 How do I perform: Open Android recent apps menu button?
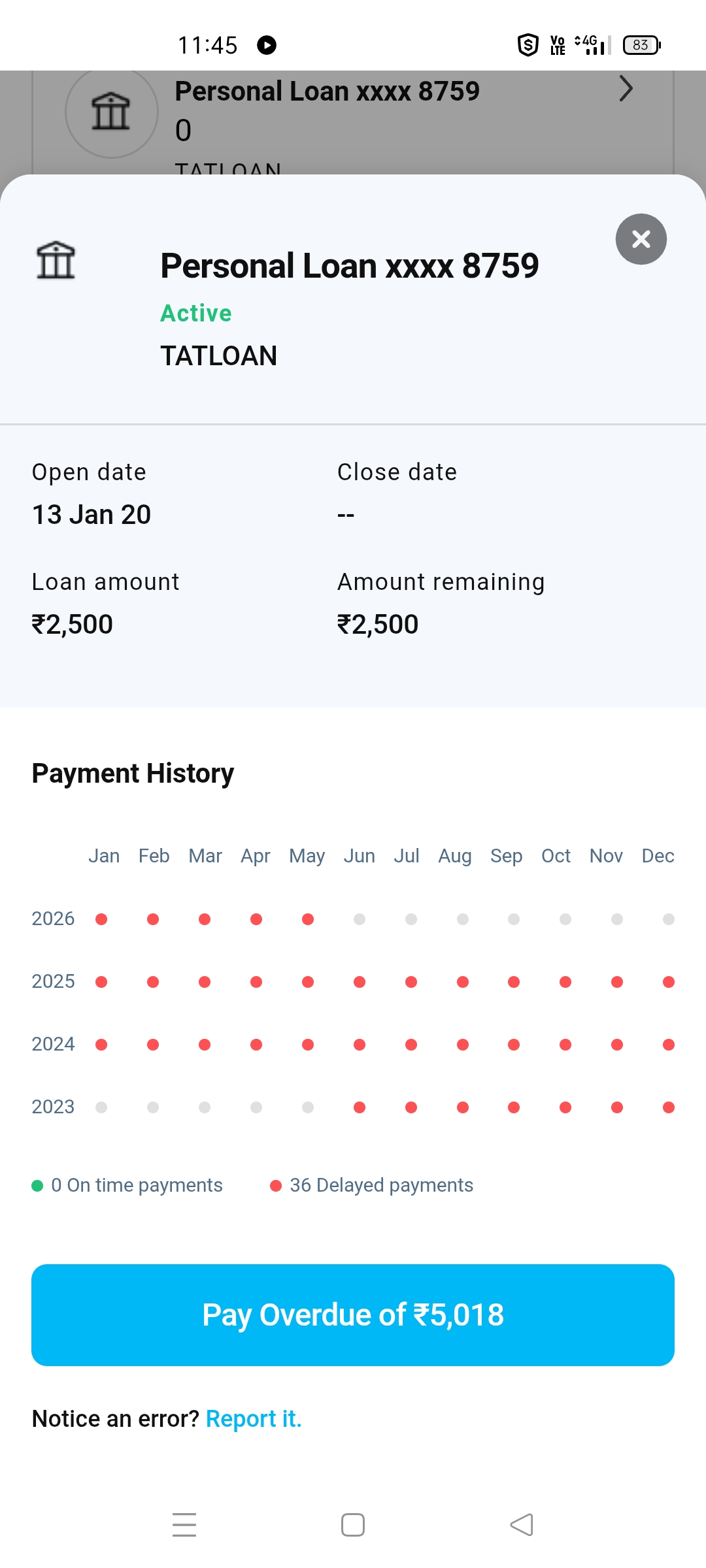coord(184,1525)
